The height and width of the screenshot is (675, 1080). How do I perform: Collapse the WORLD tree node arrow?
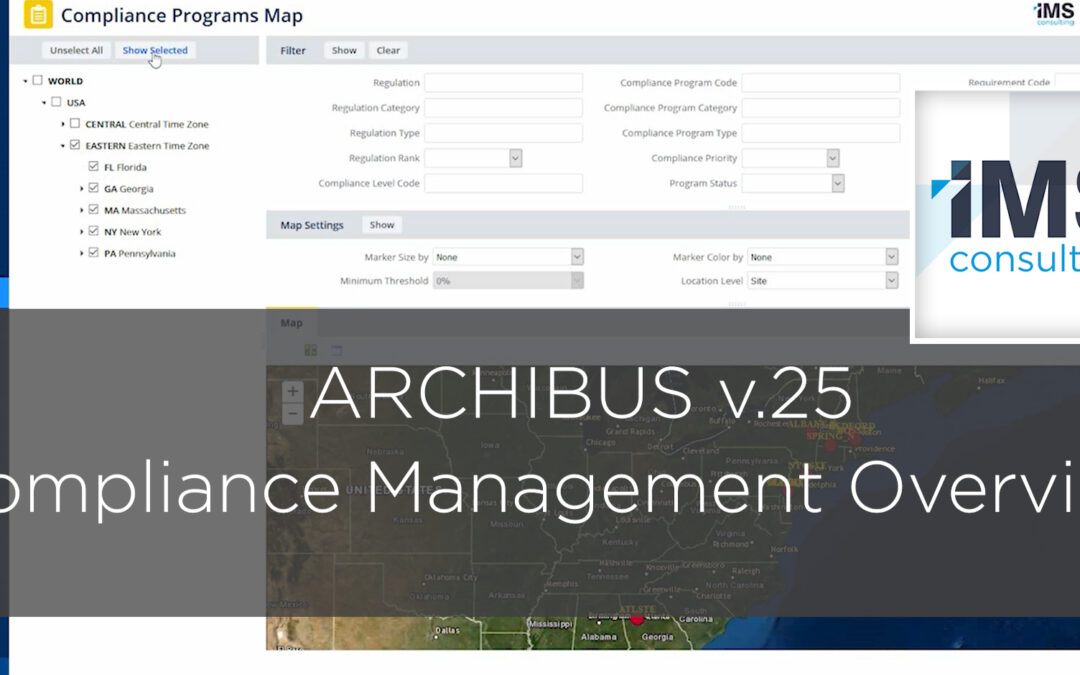[25, 81]
